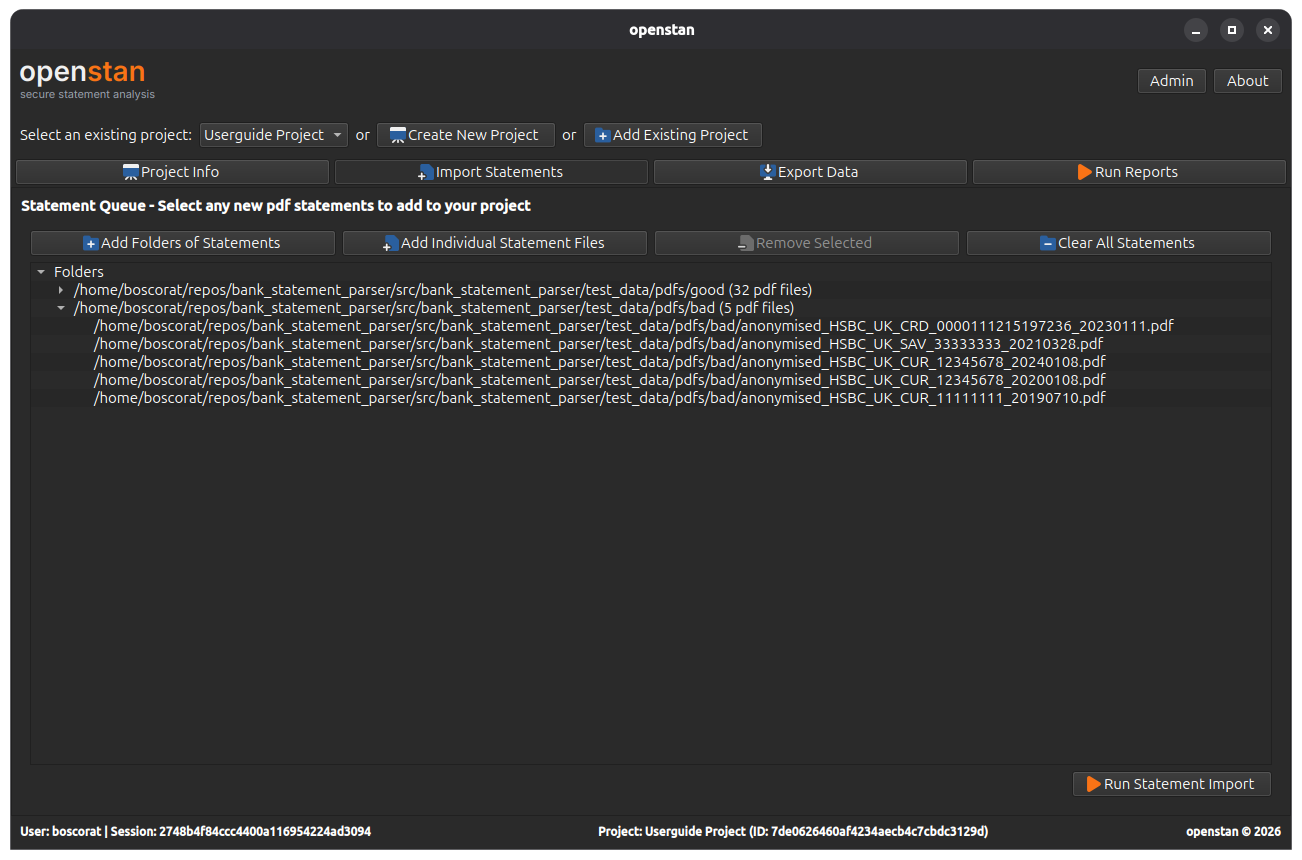This screenshot has width=1302, height=860.
Task: Click Run Statement Import button
Action: coord(1172,784)
